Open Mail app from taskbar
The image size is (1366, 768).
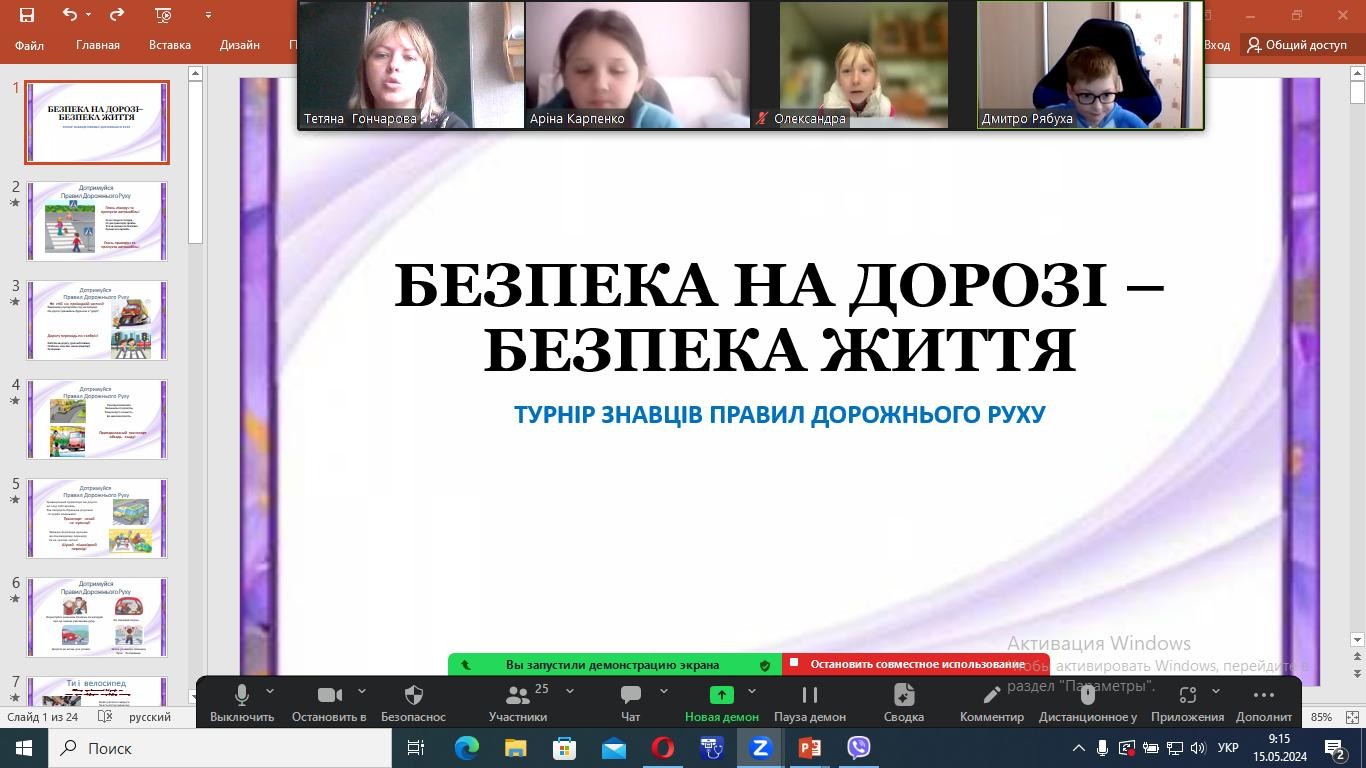613,748
